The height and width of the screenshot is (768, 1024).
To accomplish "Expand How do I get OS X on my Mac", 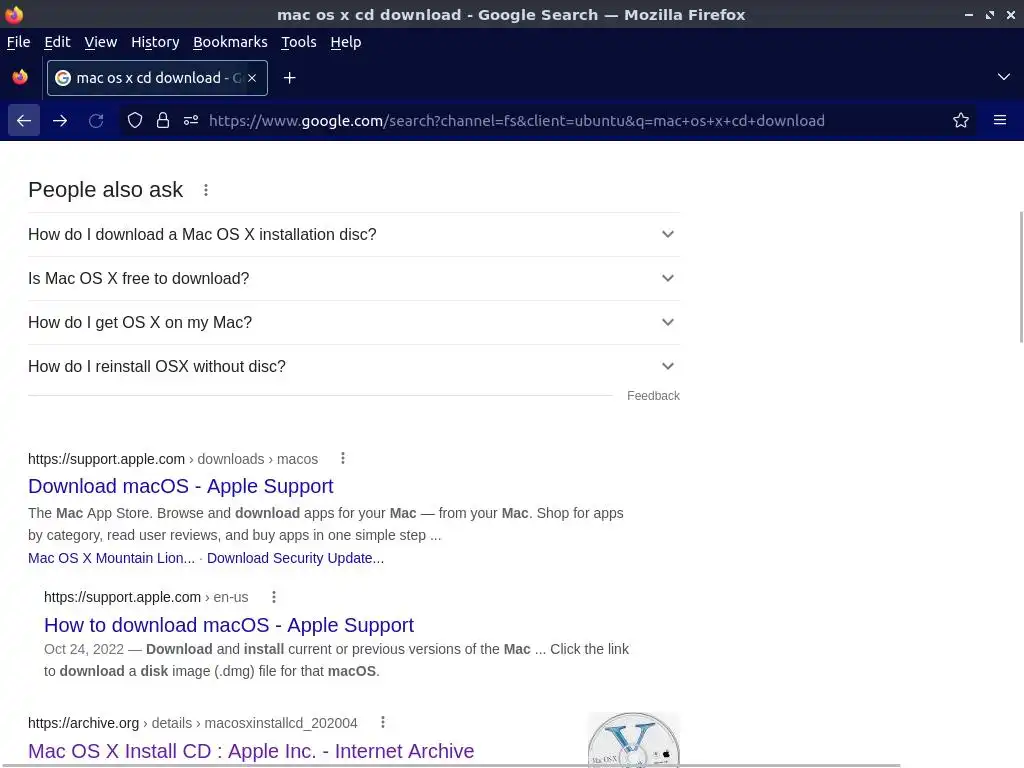I will point(353,323).
